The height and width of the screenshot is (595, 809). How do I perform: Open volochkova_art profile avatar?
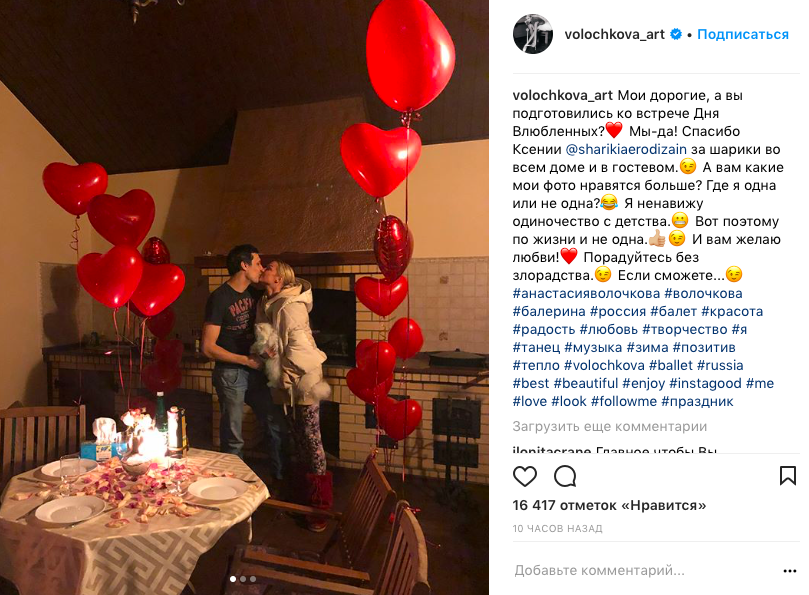532,34
